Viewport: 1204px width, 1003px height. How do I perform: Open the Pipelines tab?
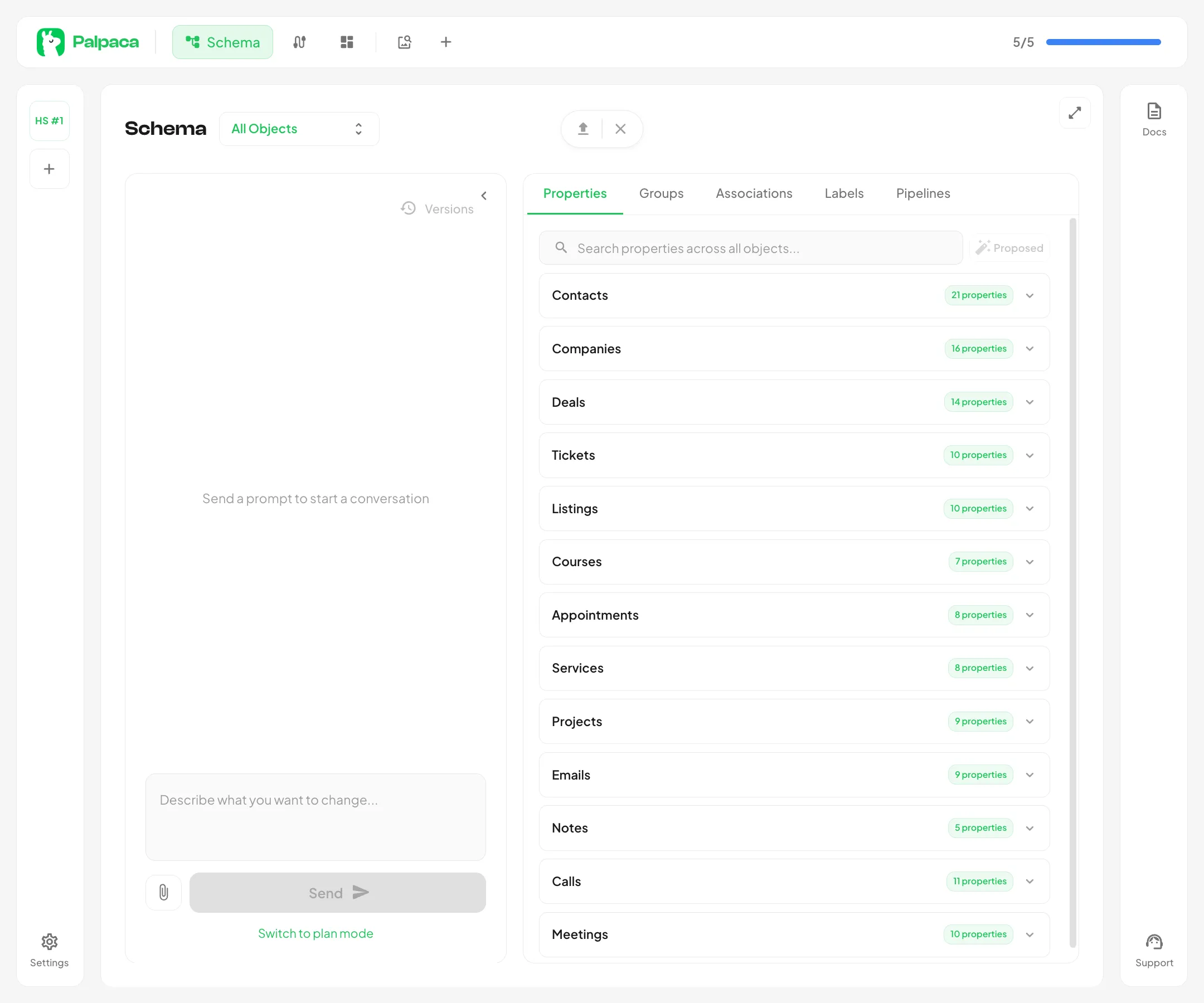(923, 193)
